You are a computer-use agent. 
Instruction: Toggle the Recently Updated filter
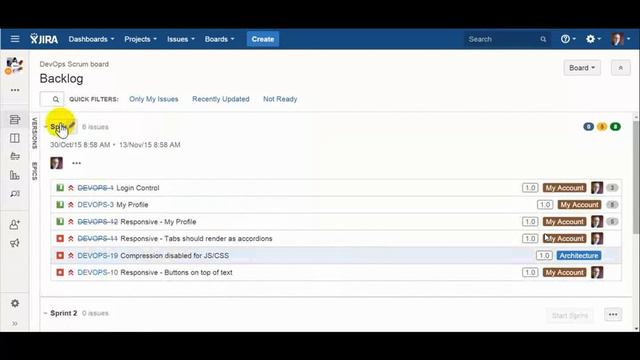(x=221, y=99)
